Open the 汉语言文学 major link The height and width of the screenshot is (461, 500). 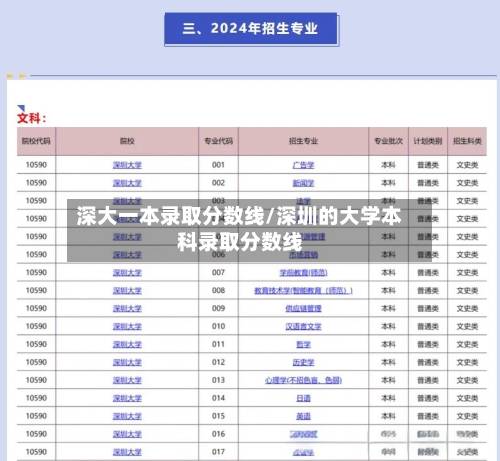pos(303,326)
